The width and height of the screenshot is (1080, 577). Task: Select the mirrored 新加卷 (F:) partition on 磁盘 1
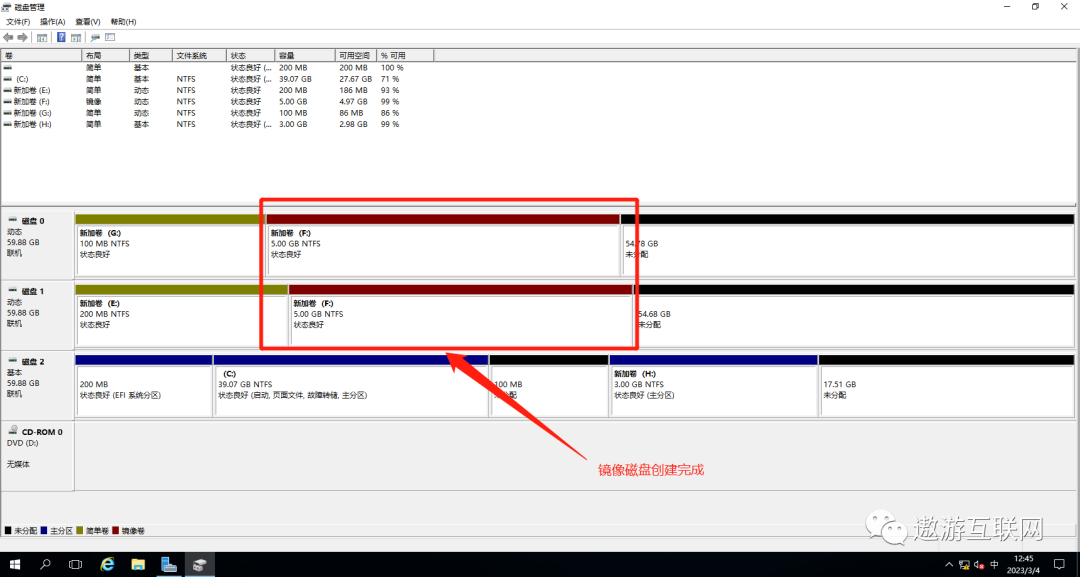(x=461, y=315)
